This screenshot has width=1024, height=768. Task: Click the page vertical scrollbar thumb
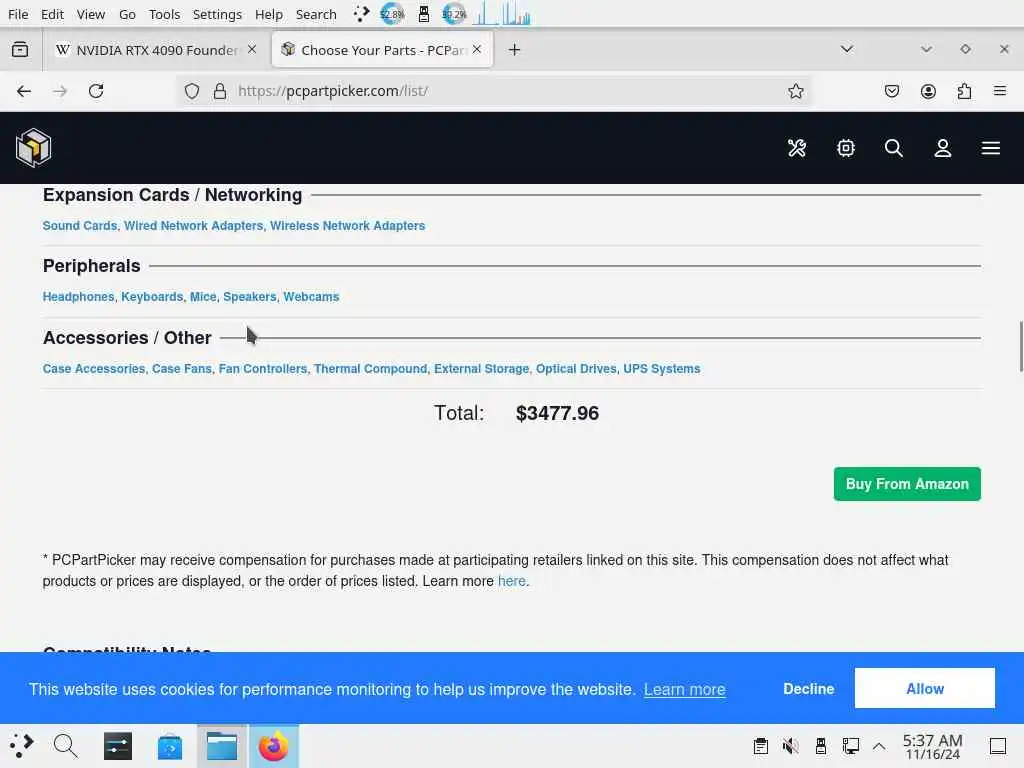pos(1021,347)
